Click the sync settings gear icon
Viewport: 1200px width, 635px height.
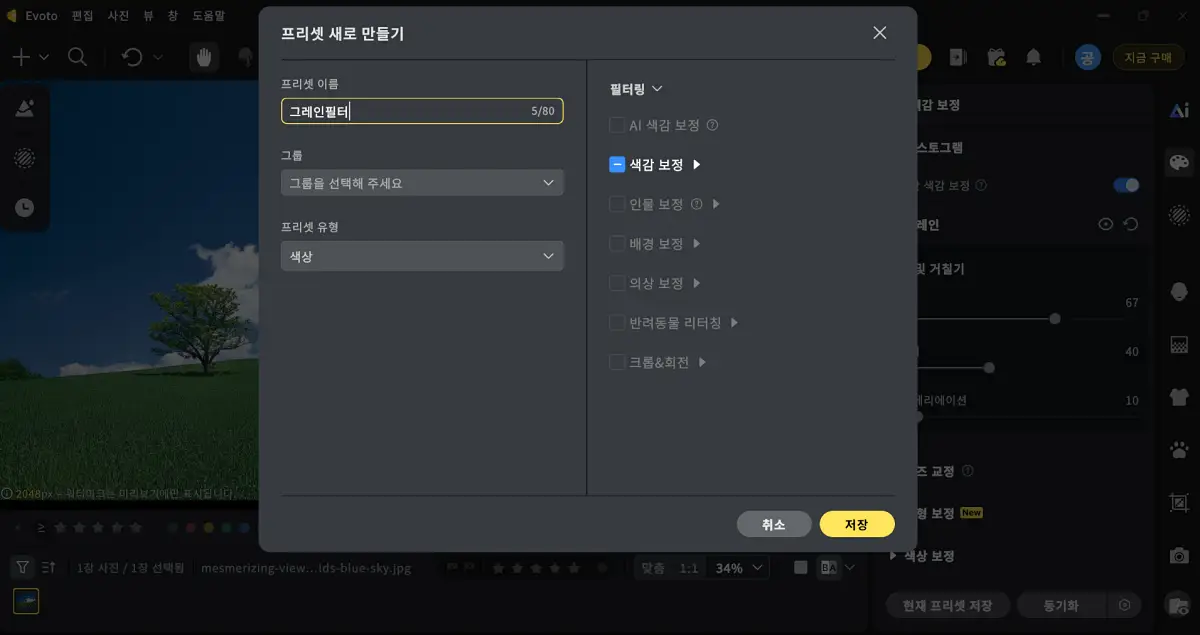1125,605
